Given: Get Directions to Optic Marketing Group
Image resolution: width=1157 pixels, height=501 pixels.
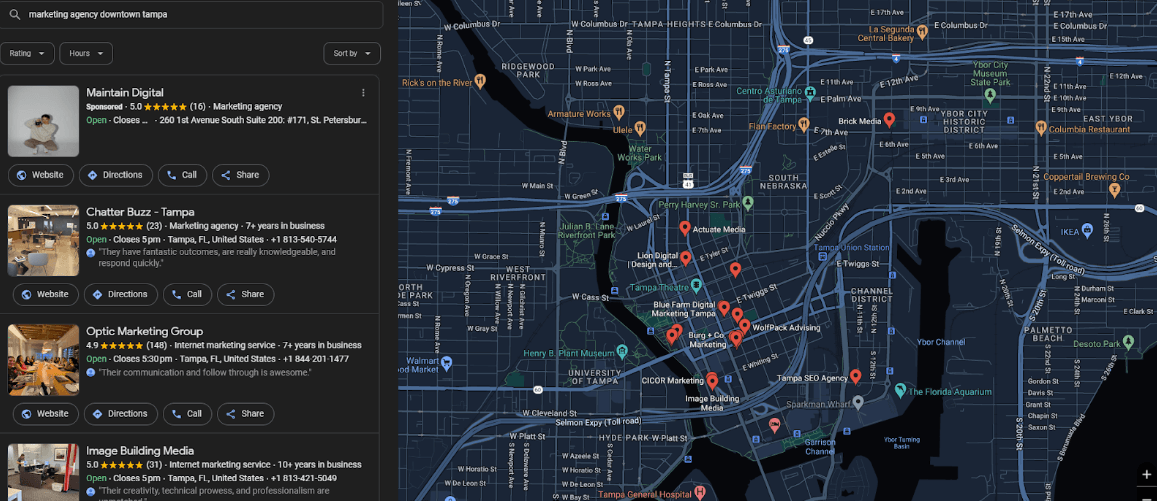Looking at the screenshot, I should tap(121, 414).
